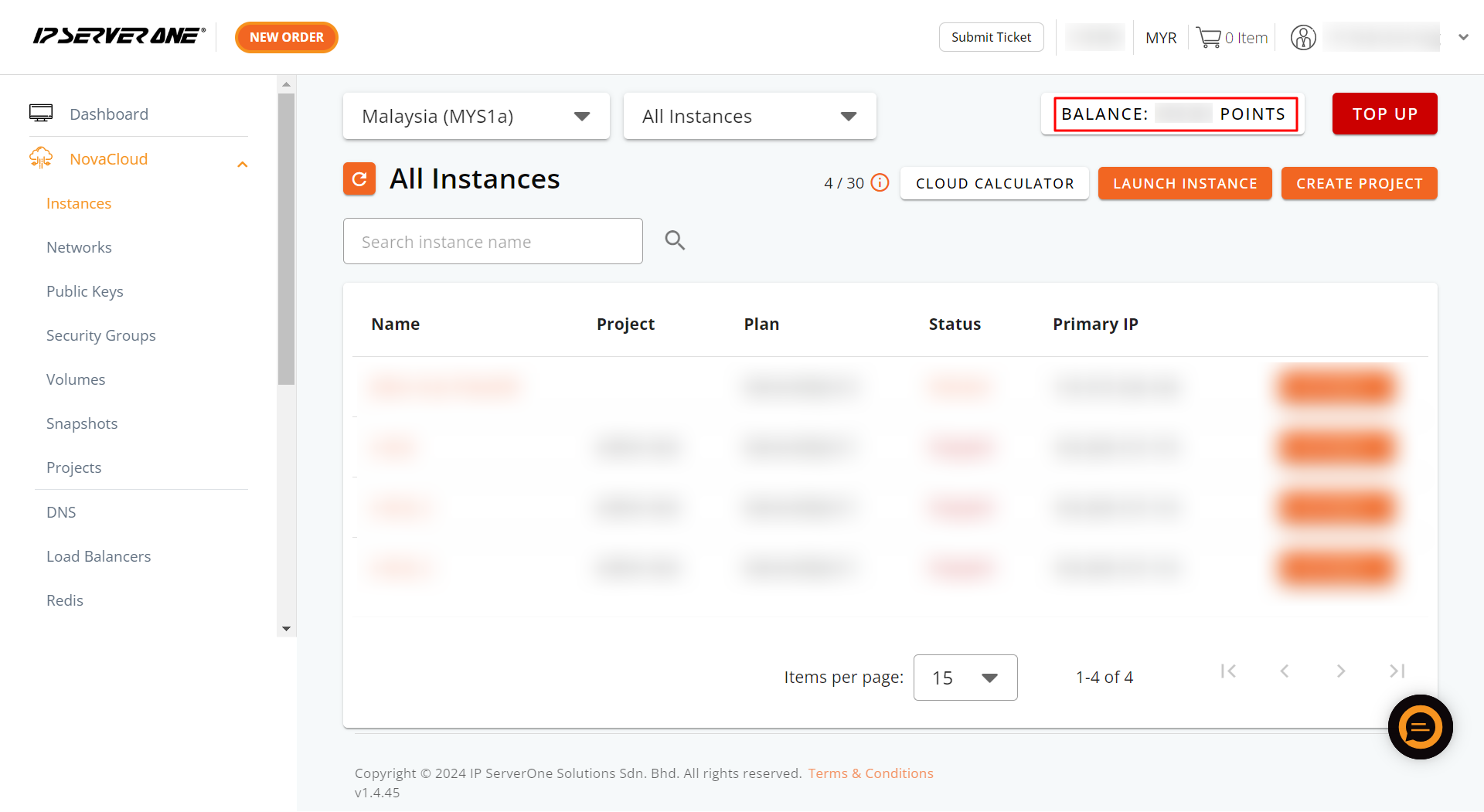Refresh the All Instances list
Screen dimensions: 1484x812
359,178
